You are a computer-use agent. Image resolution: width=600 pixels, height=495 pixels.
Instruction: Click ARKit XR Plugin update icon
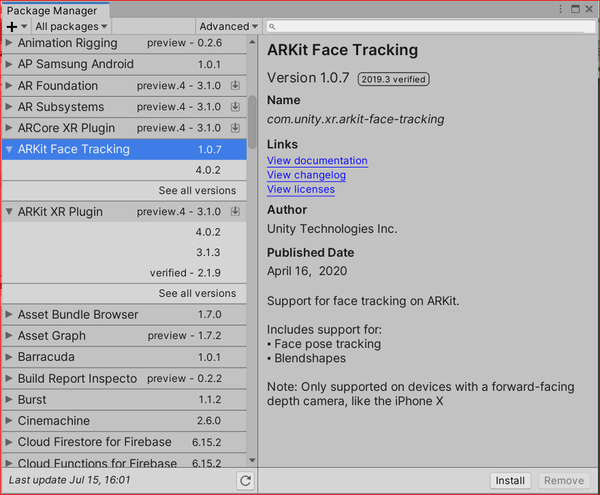[235, 211]
